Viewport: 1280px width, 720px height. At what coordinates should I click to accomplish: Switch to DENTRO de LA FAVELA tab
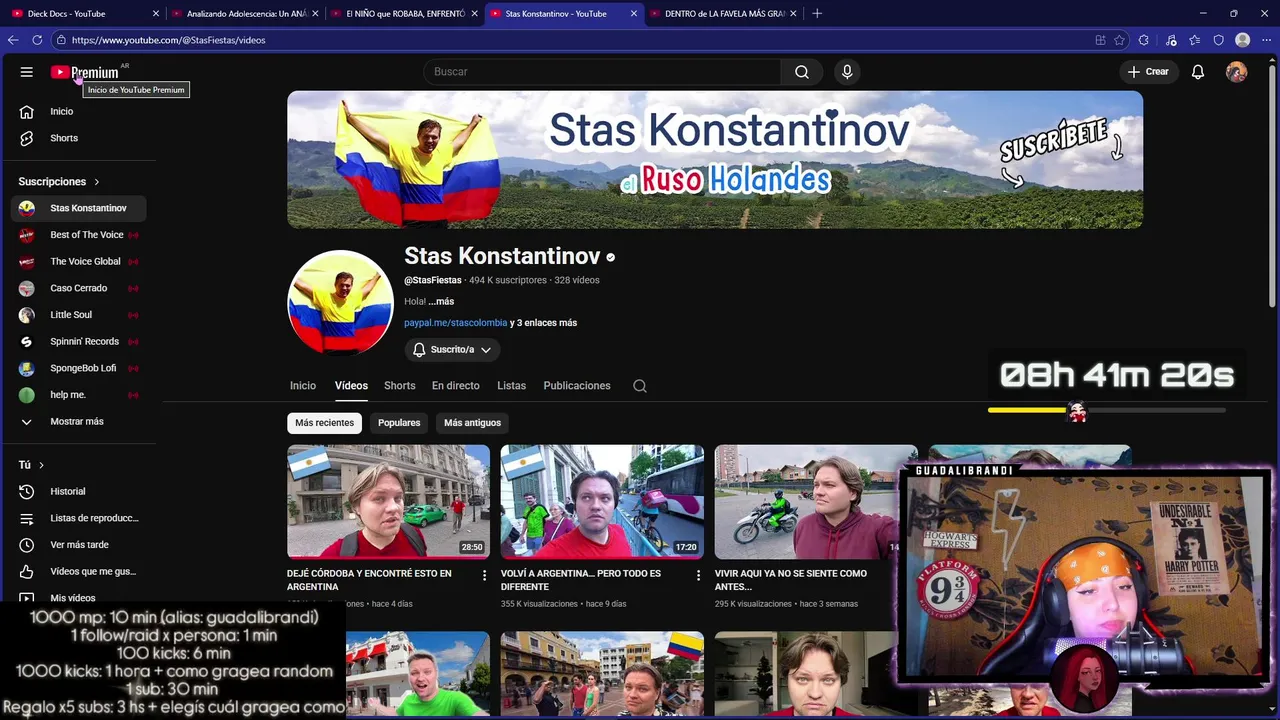[x=724, y=14]
